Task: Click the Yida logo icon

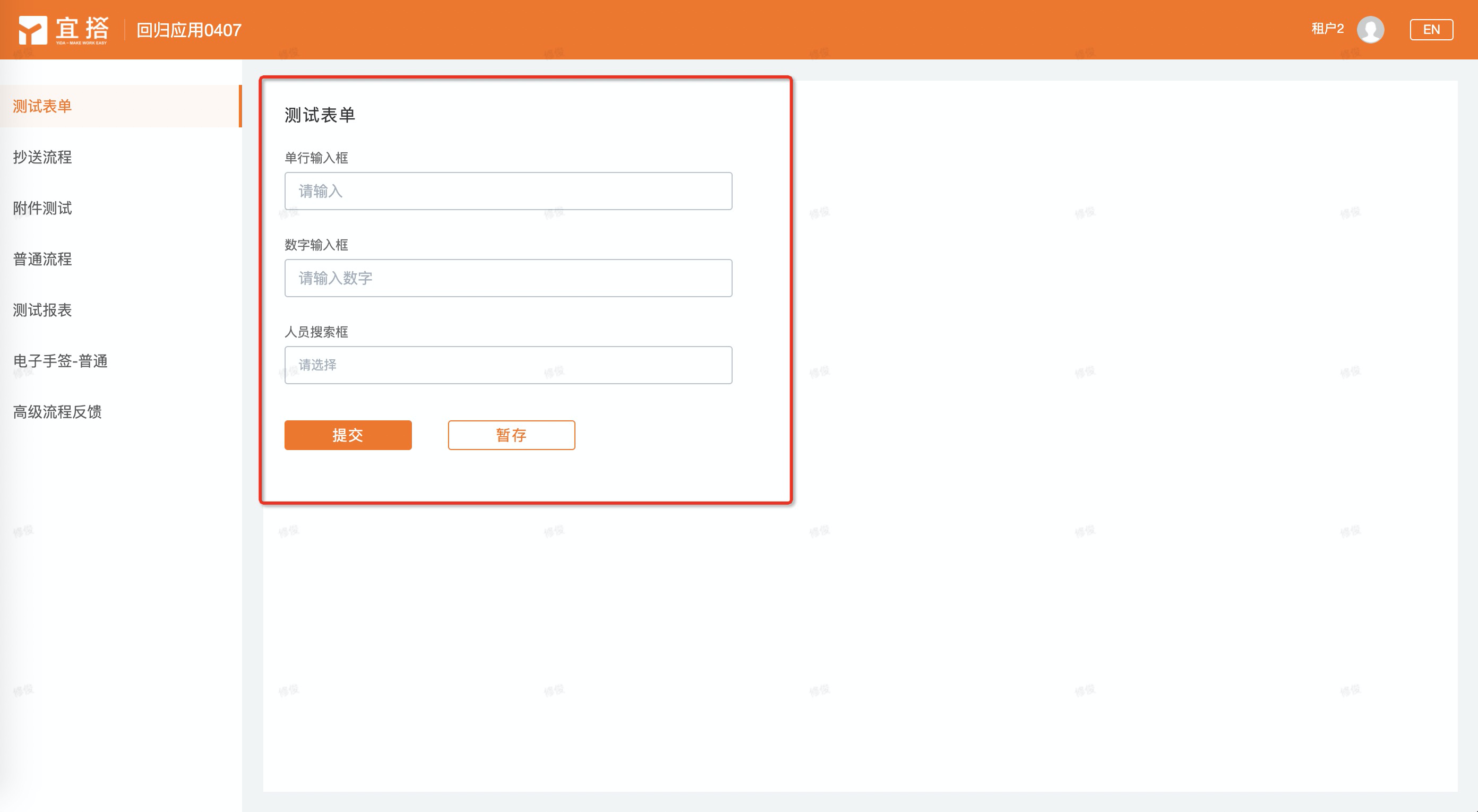Action: pyautogui.click(x=33, y=30)
